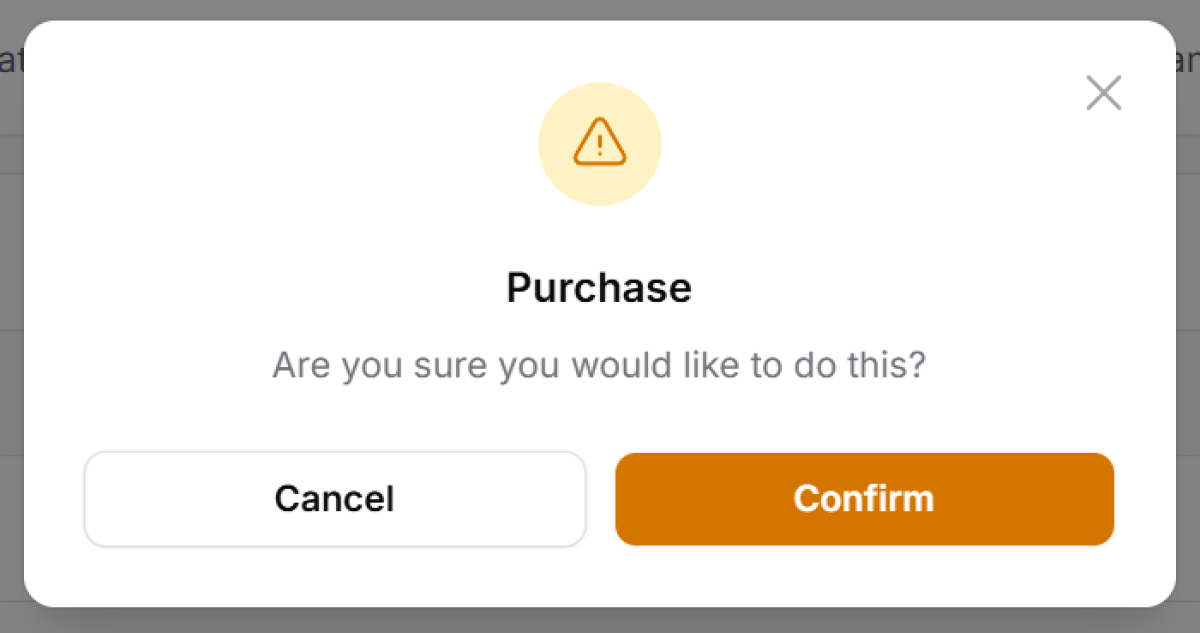Click the orange warning triangle icon

(x=599, y=143)
